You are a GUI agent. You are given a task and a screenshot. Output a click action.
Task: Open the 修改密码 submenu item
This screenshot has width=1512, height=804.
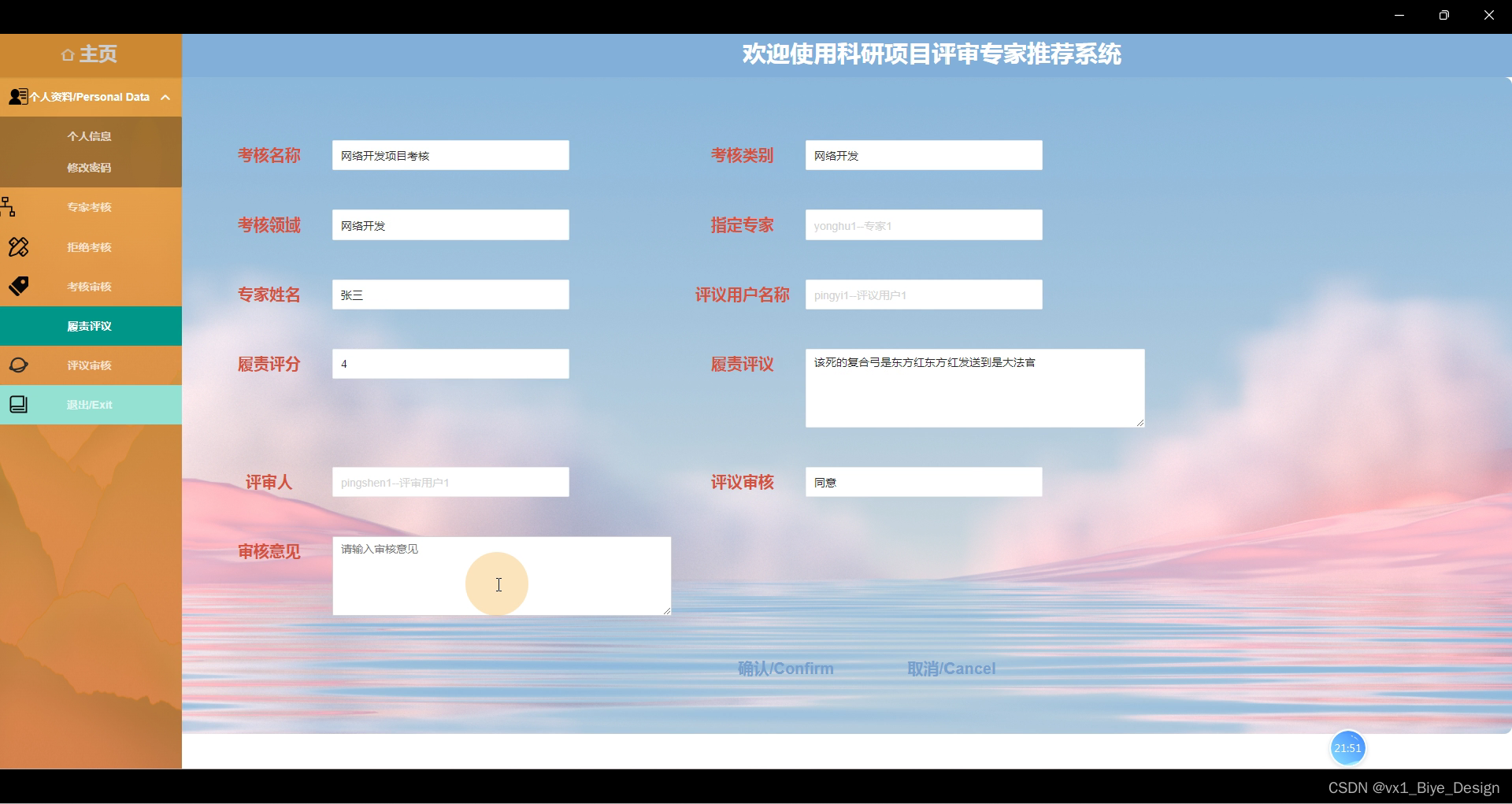coord(90,168)
